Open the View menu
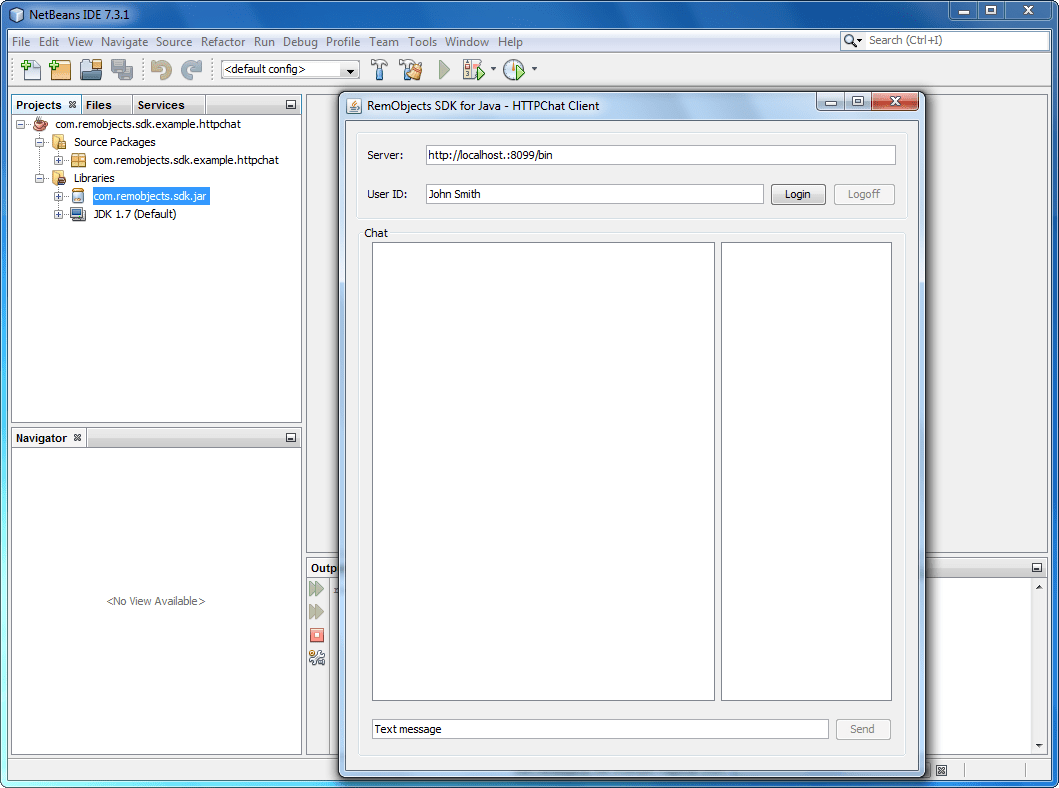This screenshot has width=1059, height=788. (x=80, y=42)
